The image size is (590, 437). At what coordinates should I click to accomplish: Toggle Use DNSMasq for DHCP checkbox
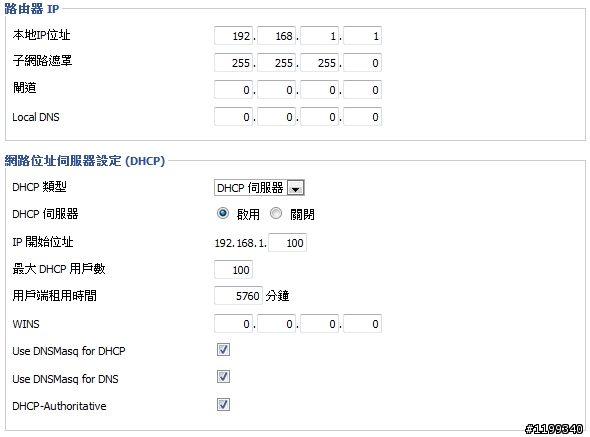click(x=224, y=350)
